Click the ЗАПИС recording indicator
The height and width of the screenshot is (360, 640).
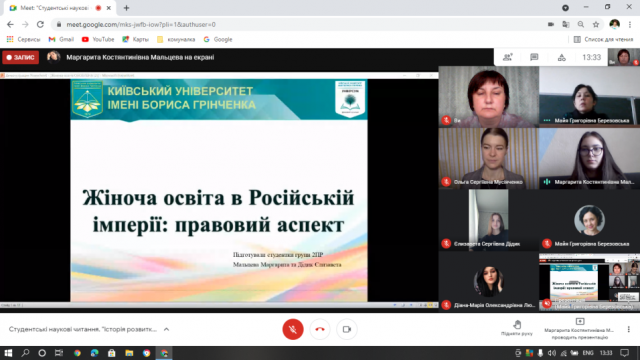[x=20, y=58]
